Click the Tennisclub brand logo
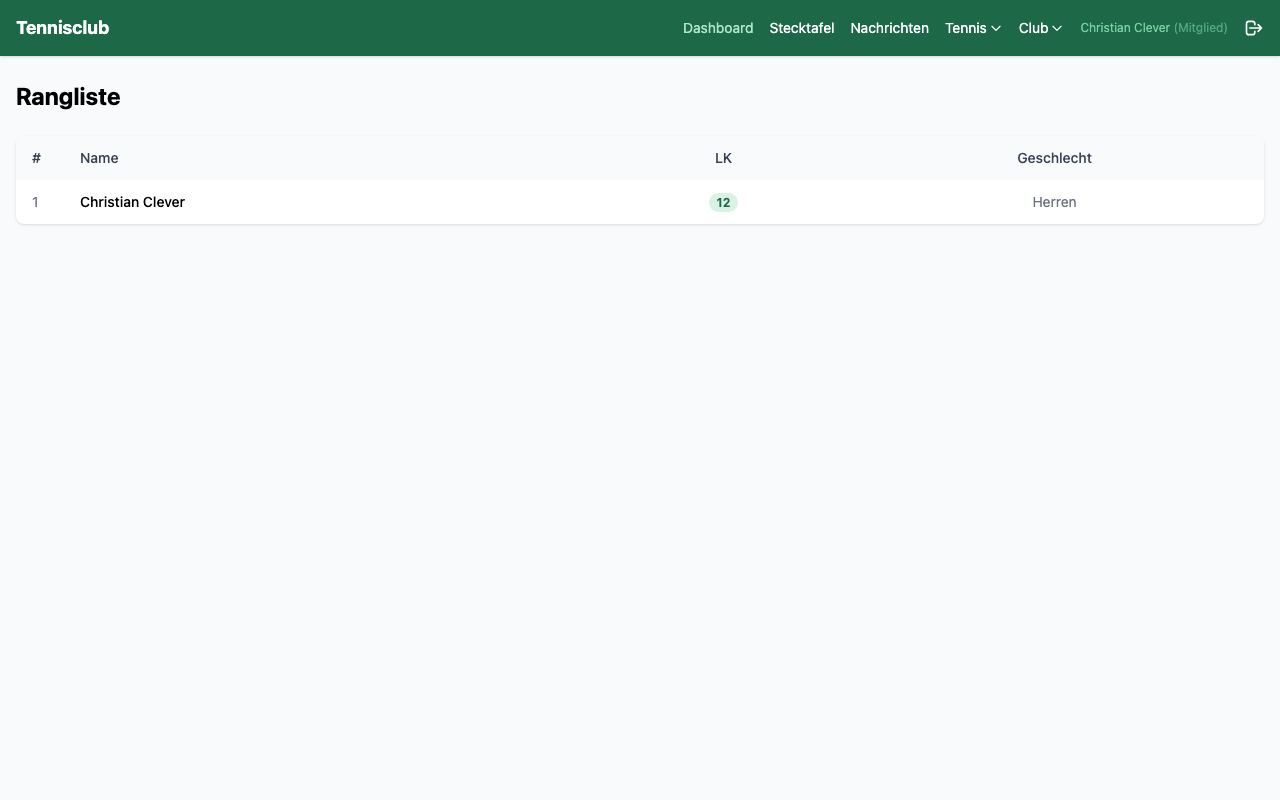This screenshot has width=1280, height=800. coord(62,28)
